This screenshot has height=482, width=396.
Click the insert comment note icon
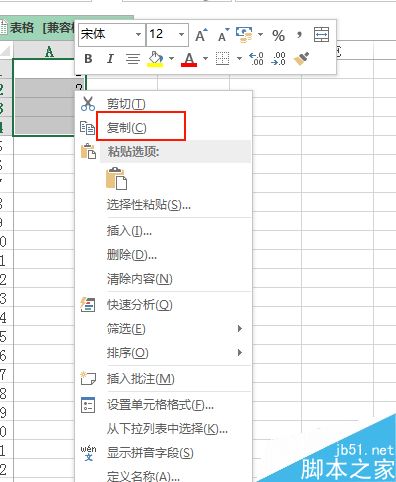click(x=88, y=379)
